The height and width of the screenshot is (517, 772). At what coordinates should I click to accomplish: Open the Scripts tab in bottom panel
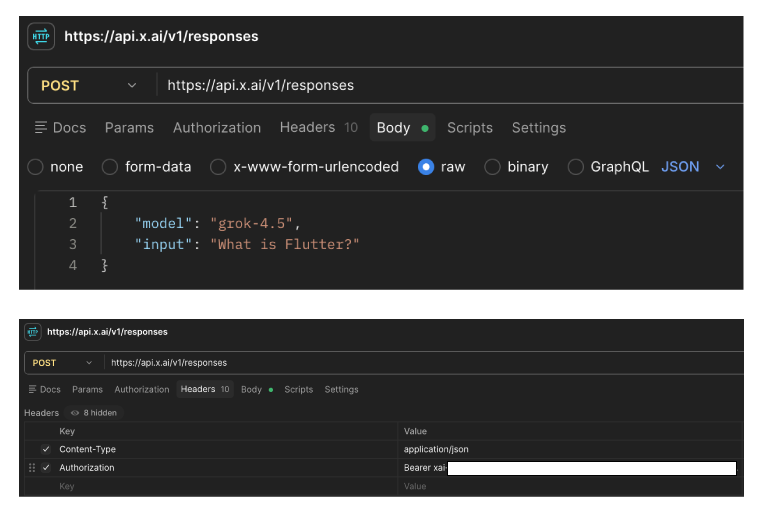click(x=298, y=389)
